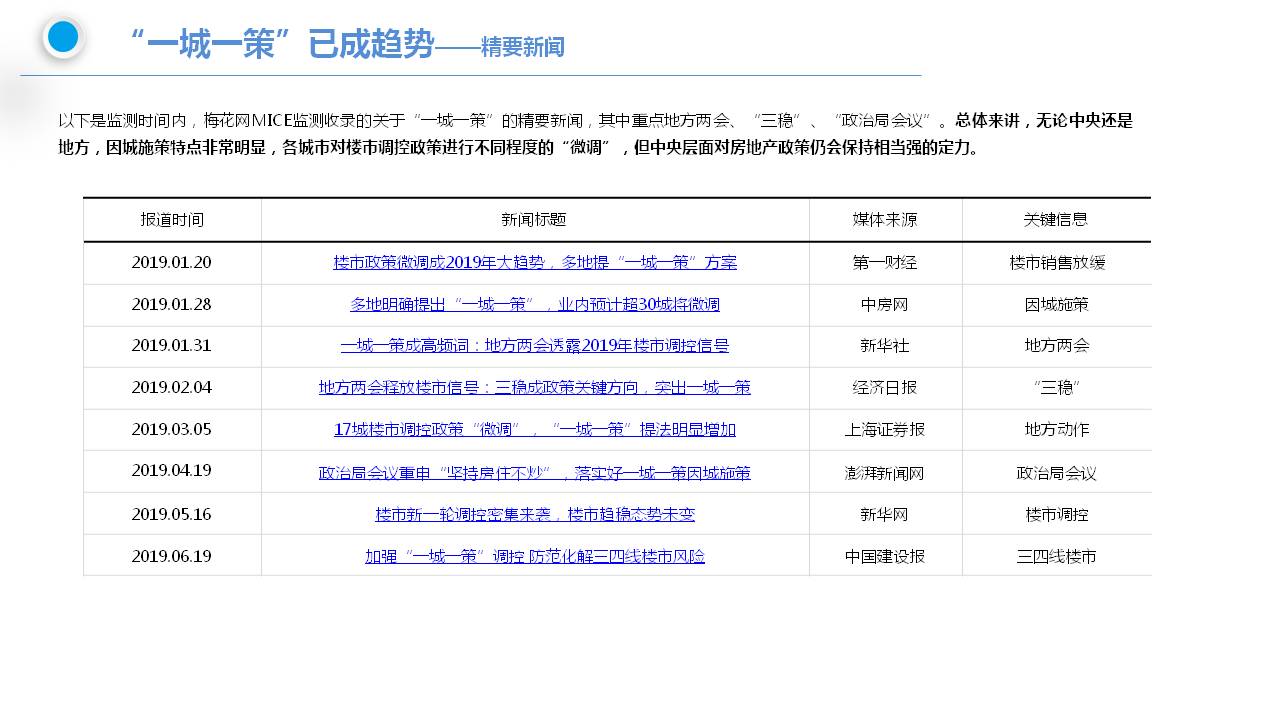Image resolution: width=1280 pixels, height=720 pixels.
Task: Click the 上海证券报 source cell
Action: [x=885, y=430]
